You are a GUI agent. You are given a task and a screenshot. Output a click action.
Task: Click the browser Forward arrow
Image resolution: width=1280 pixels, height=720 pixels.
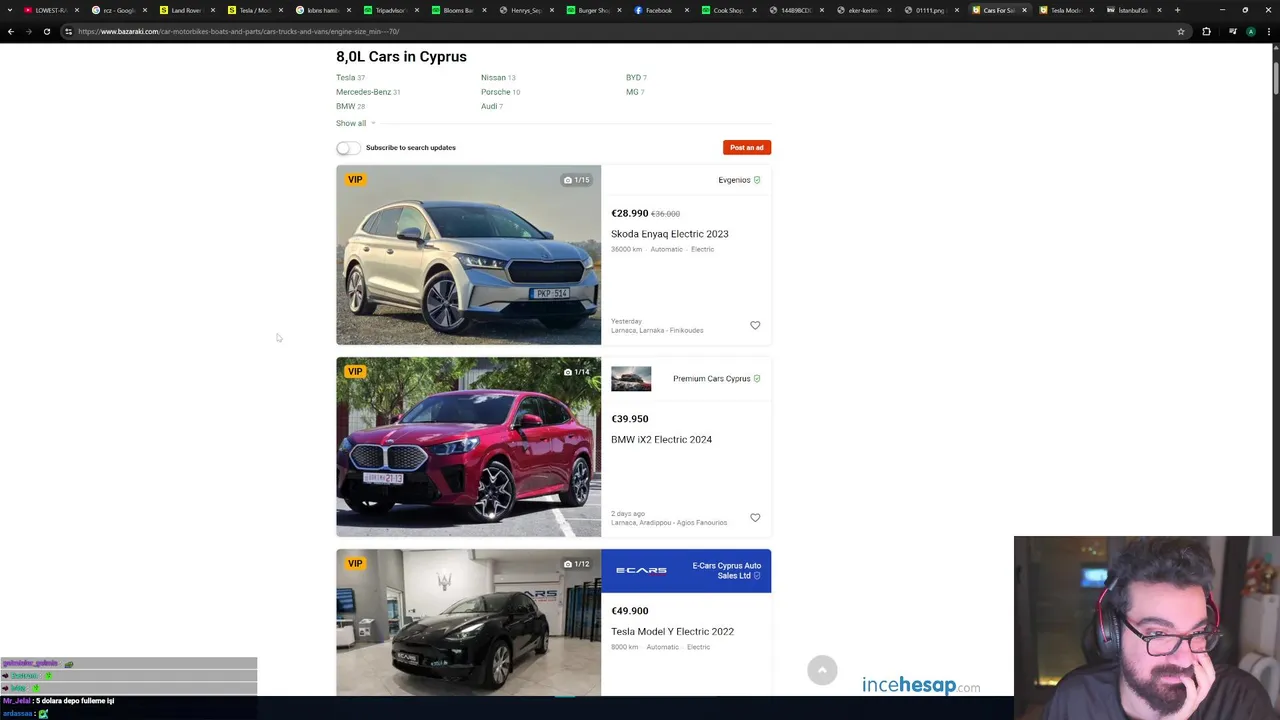coord(28,31)
